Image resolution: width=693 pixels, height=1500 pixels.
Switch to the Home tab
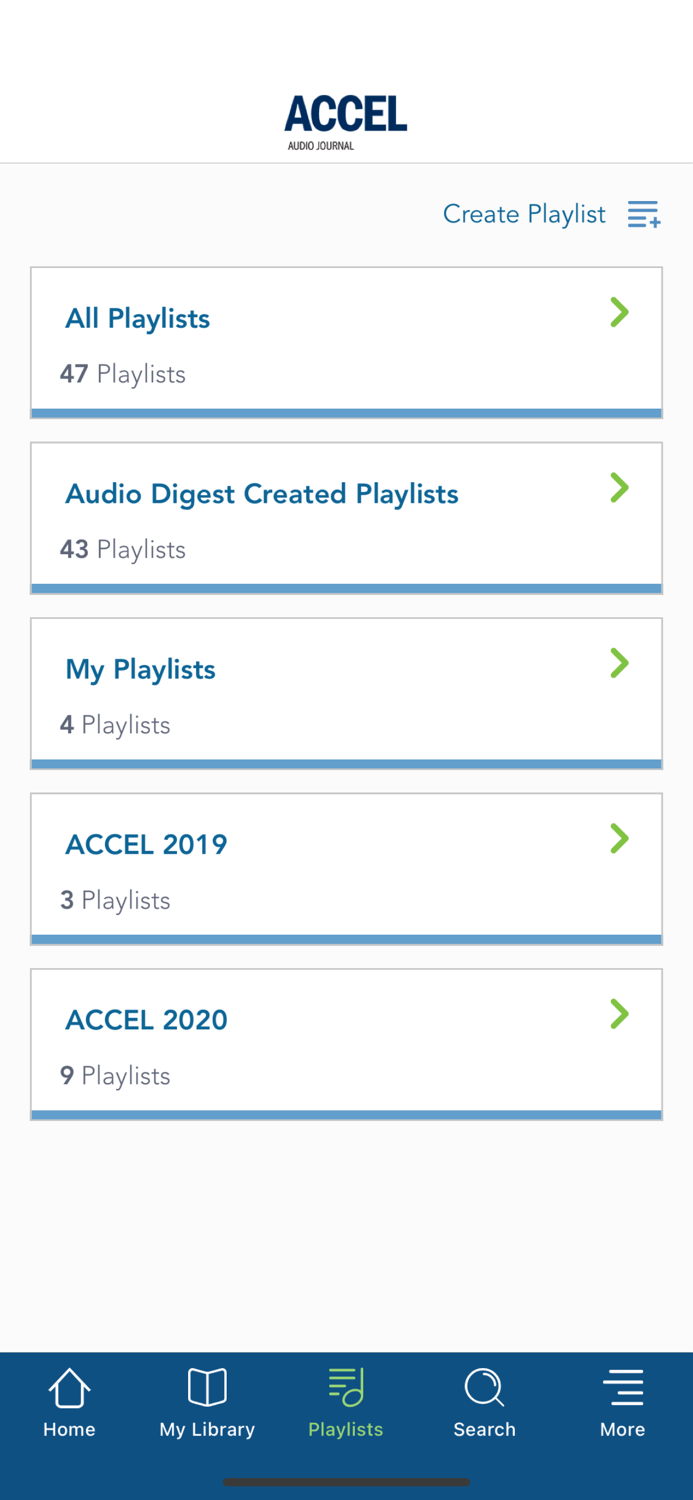[68, 1402]
